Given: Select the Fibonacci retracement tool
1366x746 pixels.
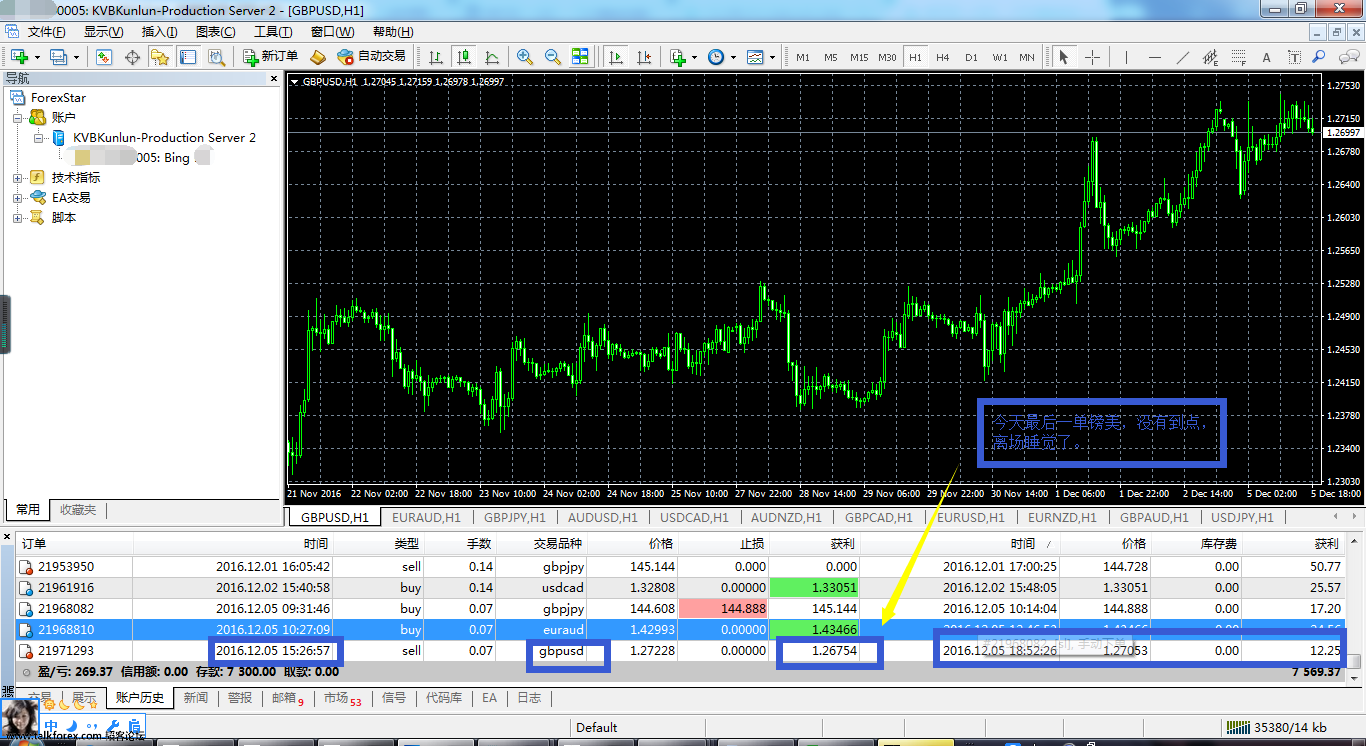Looking at the screenshot, I should click(1239, 57).
